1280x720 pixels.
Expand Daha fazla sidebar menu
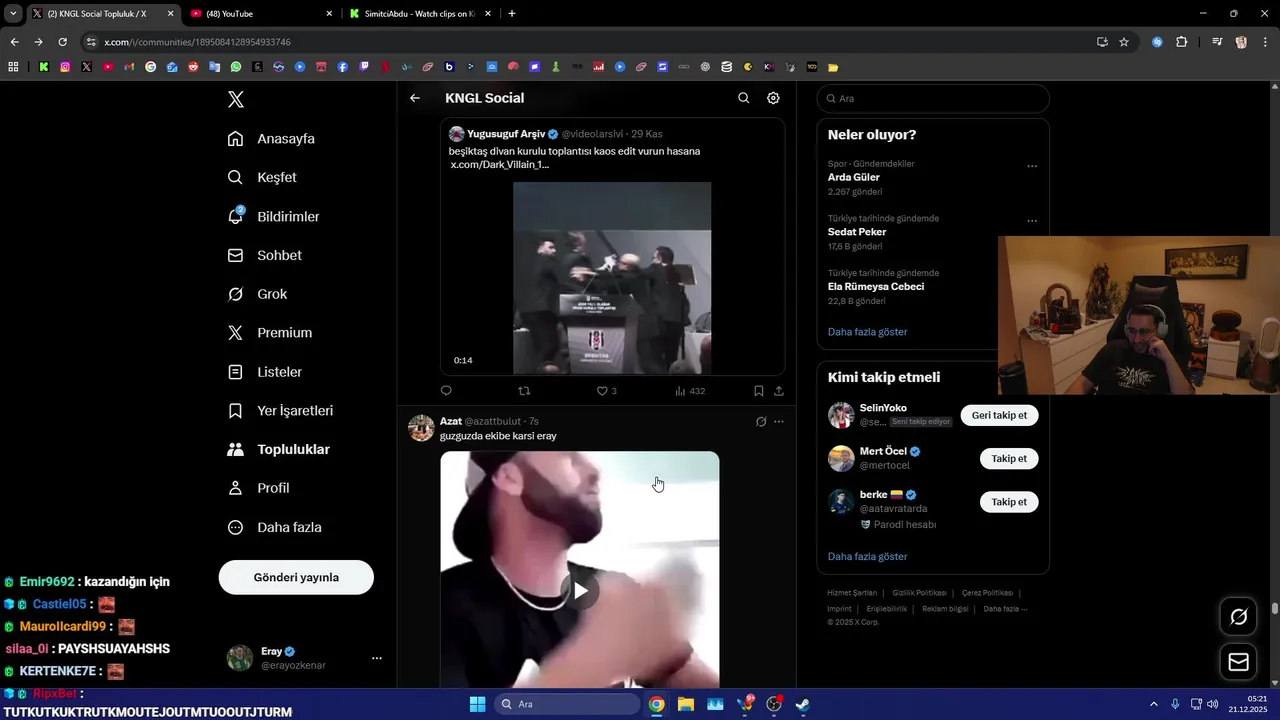(274, 527)
